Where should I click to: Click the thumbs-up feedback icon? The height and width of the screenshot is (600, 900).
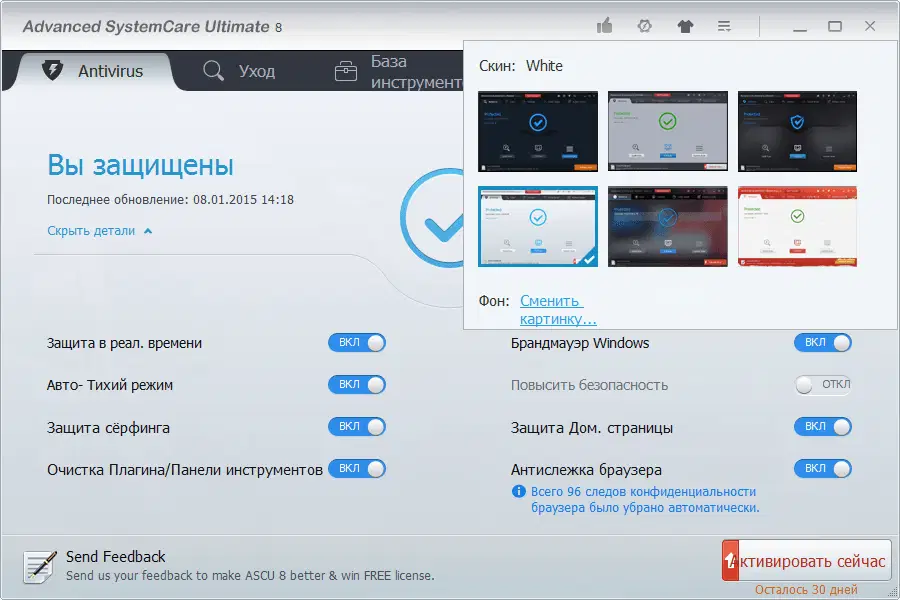(x=605, y=27)
